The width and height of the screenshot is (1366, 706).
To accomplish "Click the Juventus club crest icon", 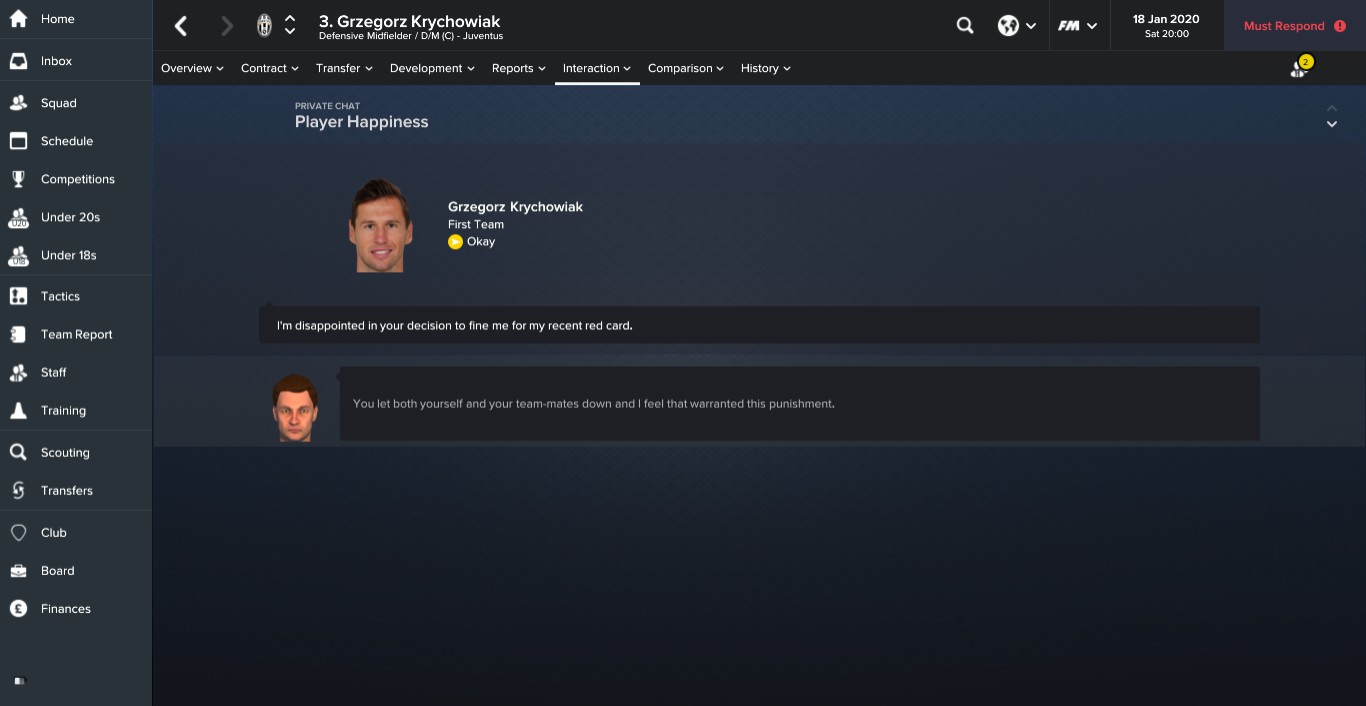I will (264, 26).
